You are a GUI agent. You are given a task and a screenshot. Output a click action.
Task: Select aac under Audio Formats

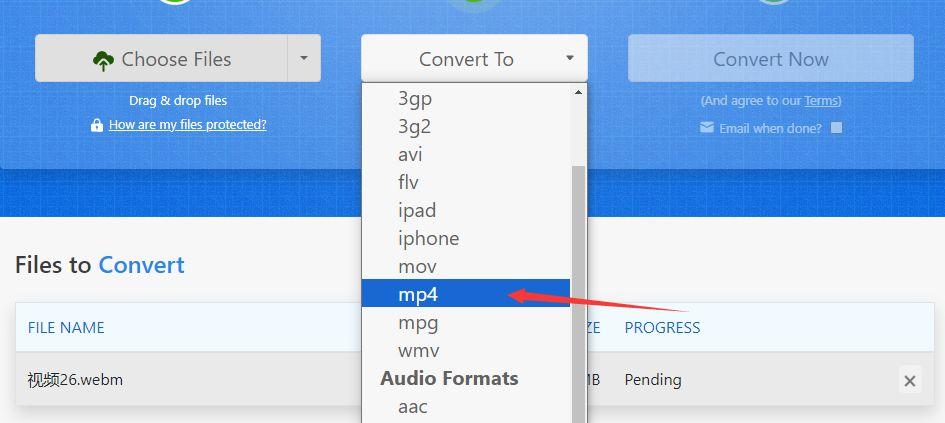[412, 406]
